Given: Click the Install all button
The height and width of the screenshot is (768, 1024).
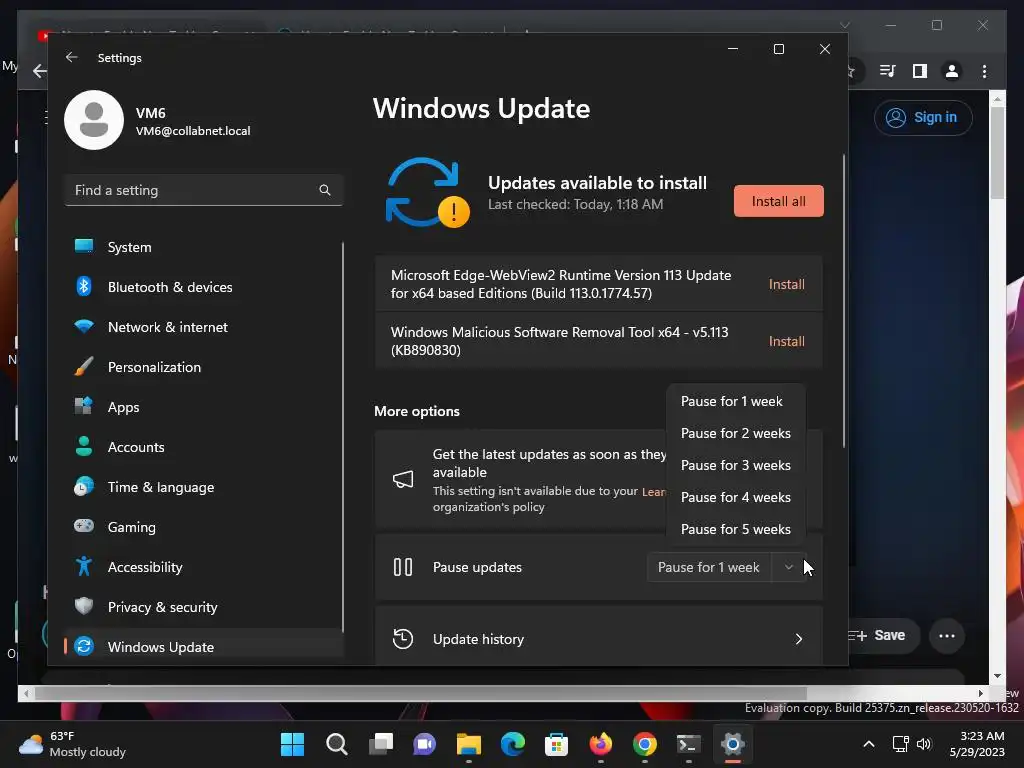Looking at the screenshot, I should point(778,201).
